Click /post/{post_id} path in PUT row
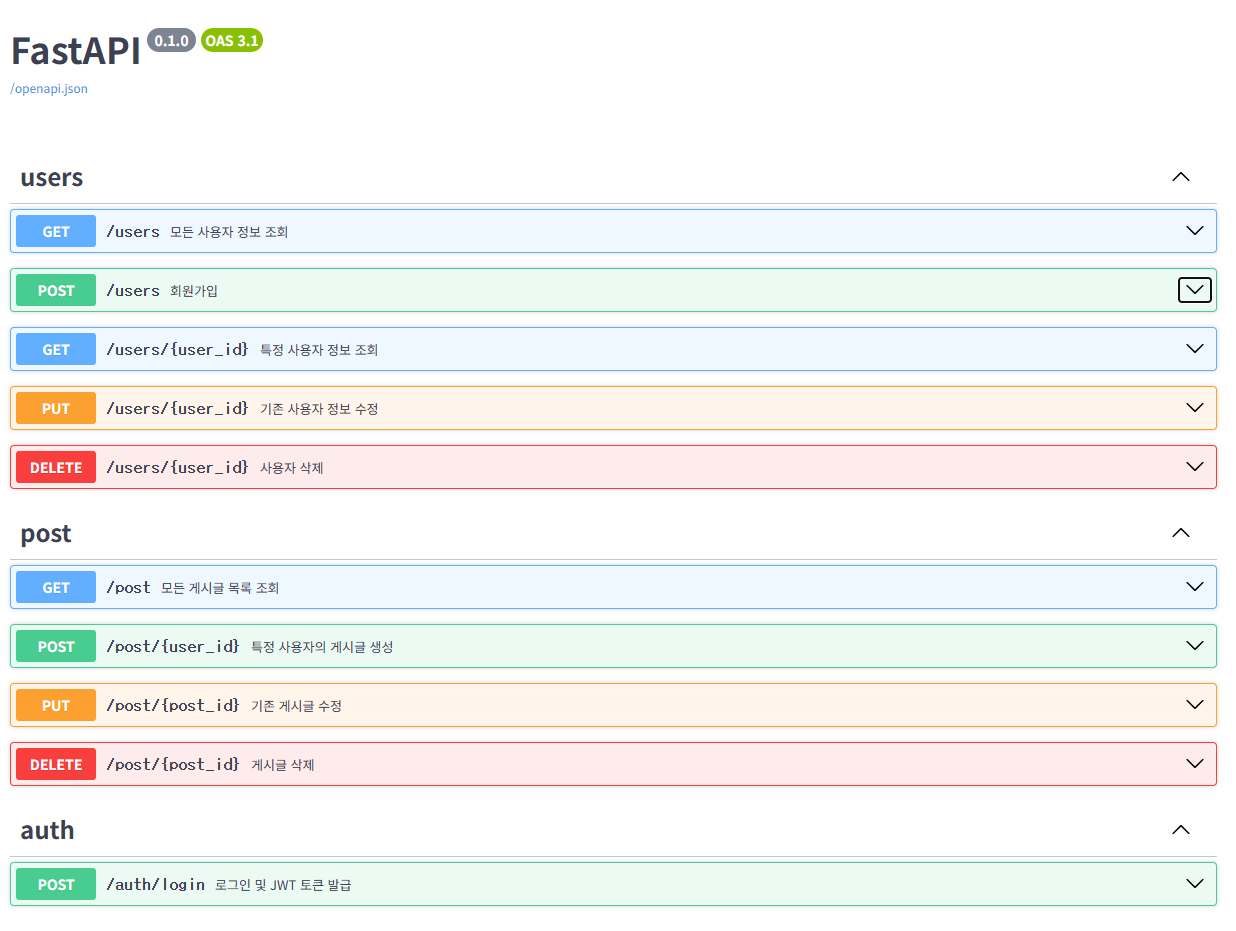Image resolution: width=1236 pixels, height=931 pixels. (173, 705)
